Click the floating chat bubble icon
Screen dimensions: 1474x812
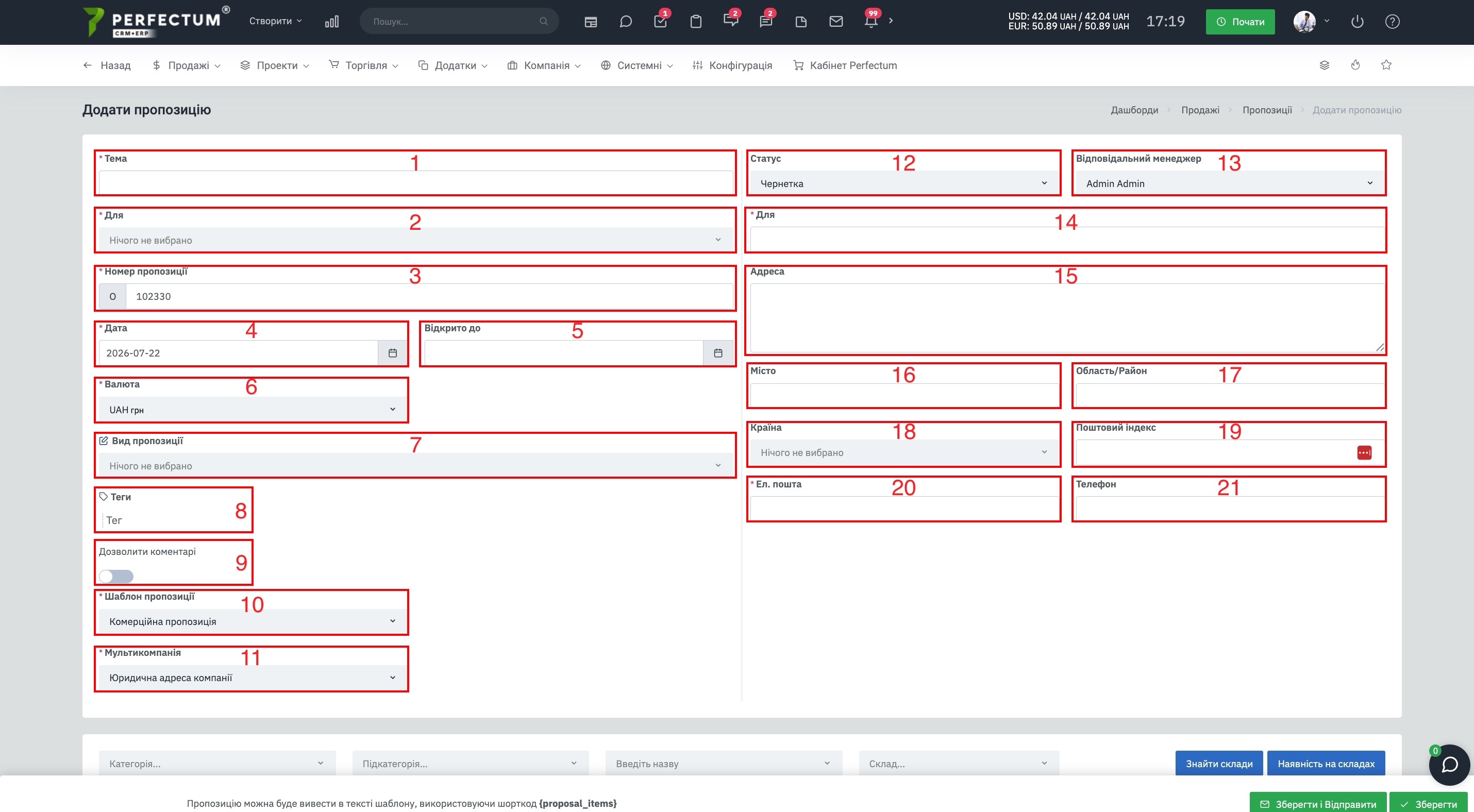(1449, 765)
